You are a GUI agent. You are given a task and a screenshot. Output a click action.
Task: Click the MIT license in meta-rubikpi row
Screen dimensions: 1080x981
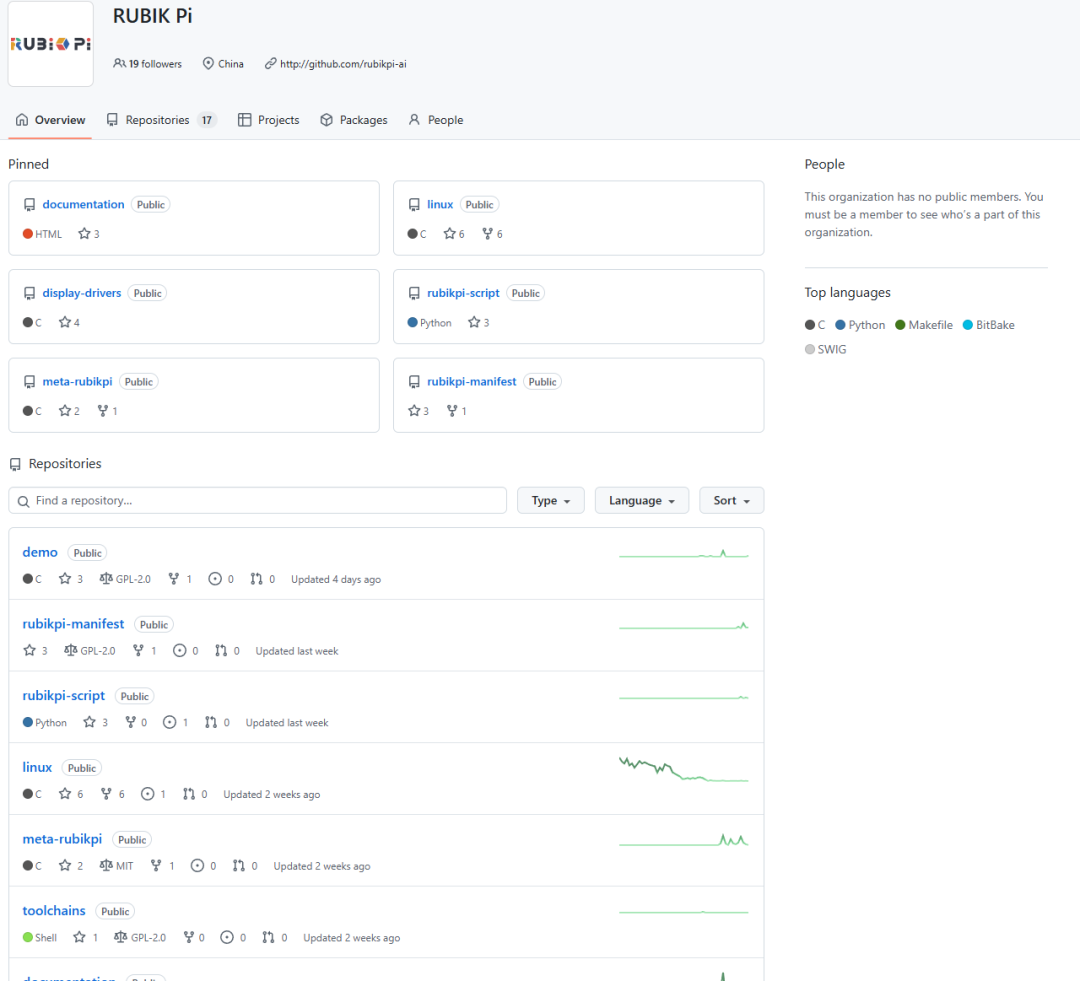116,865
